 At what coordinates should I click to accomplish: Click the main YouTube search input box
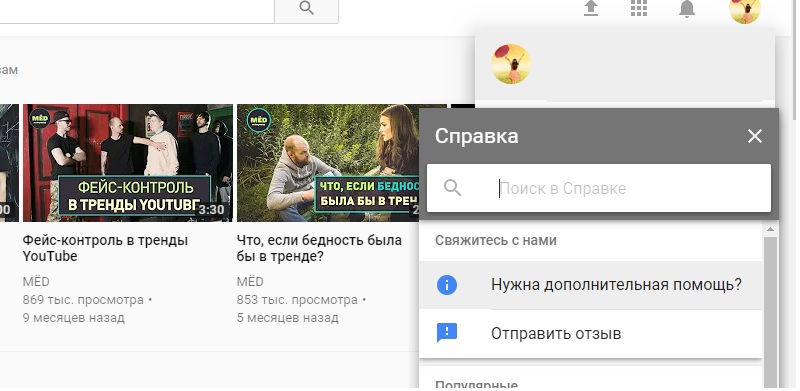point(137,10)
